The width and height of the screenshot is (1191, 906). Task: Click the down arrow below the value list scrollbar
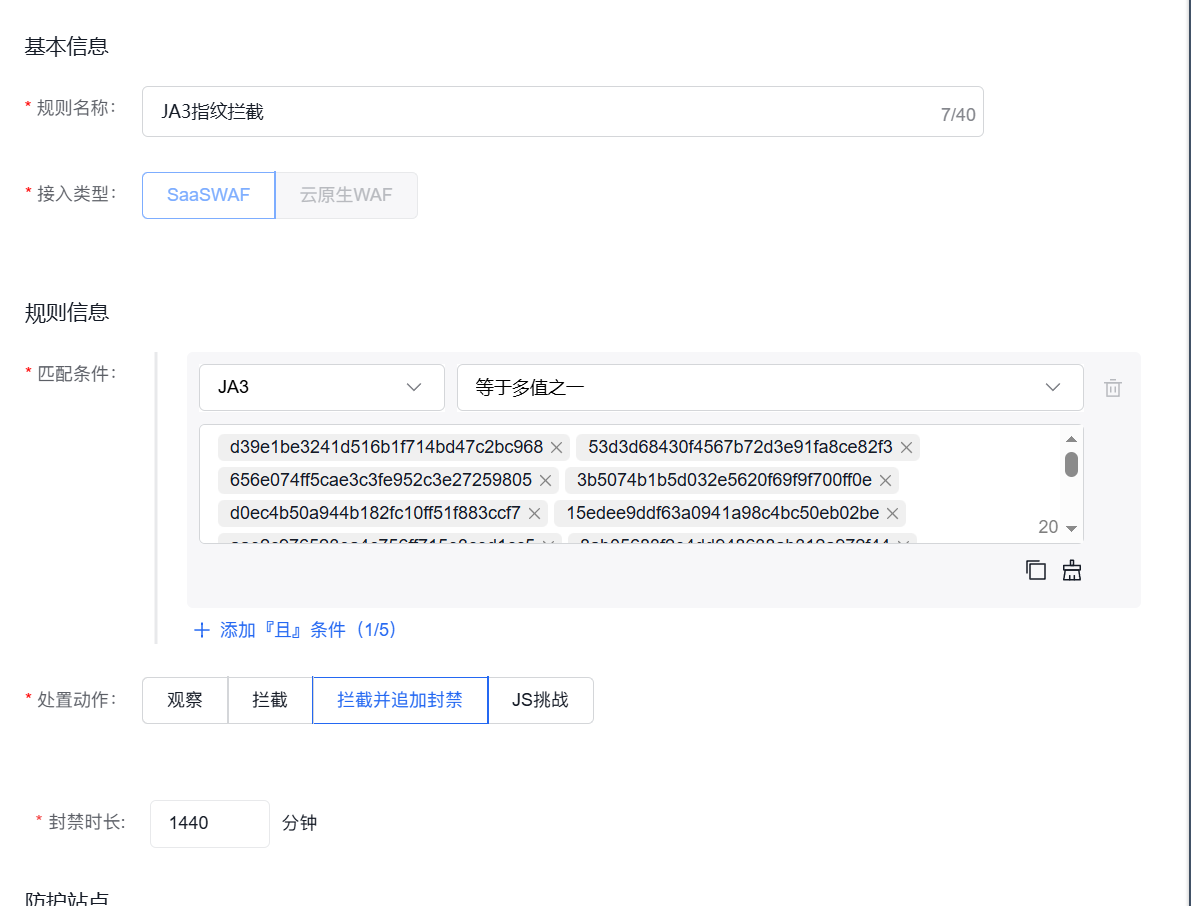[x=1072, y=528]
